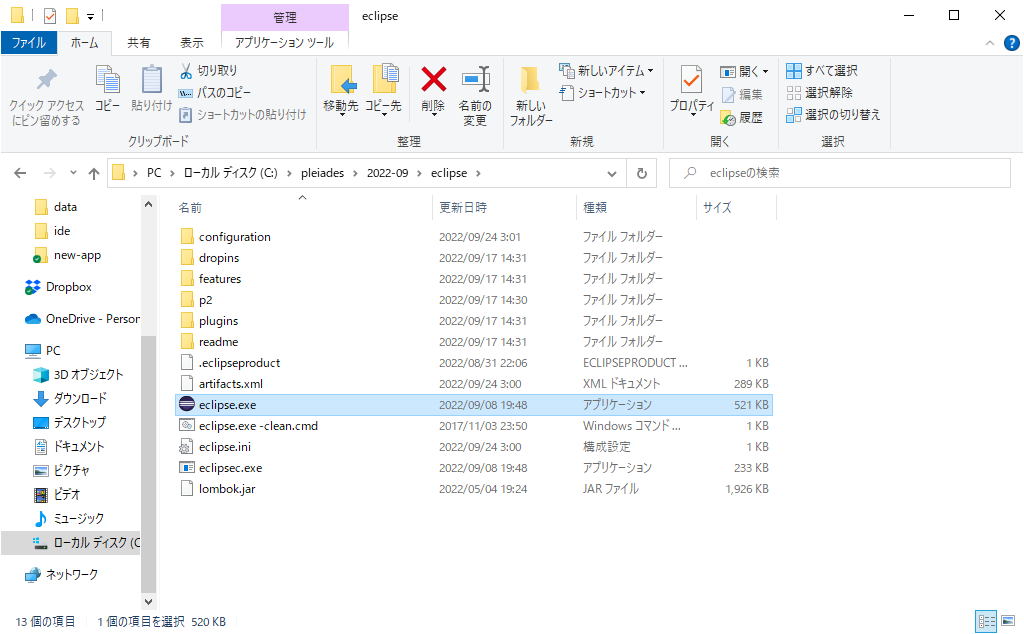
Task: Click the eclipse search (eclipseの検索) box
Action: pos(840,173)
